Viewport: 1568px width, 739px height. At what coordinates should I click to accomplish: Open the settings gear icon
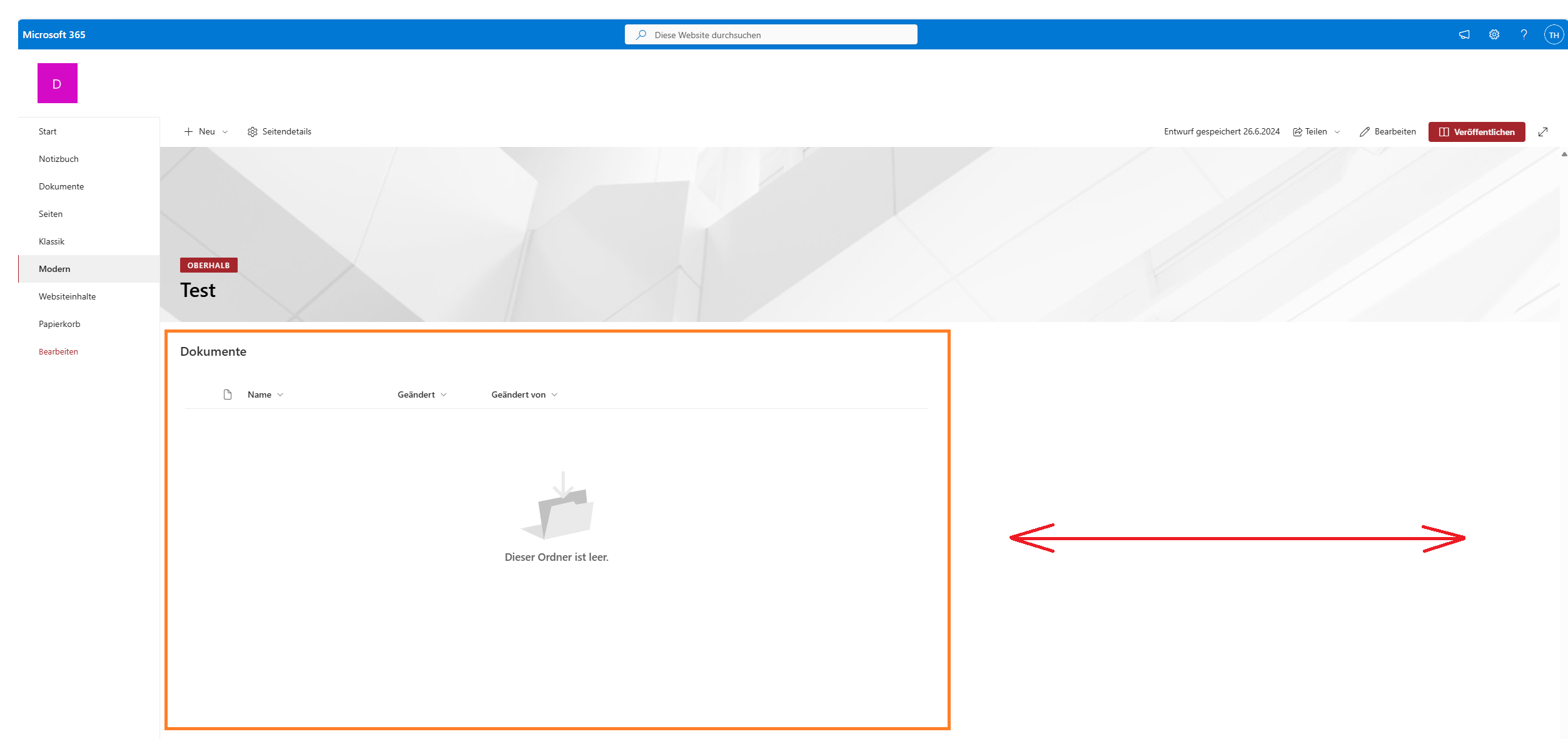(1494, 35)
